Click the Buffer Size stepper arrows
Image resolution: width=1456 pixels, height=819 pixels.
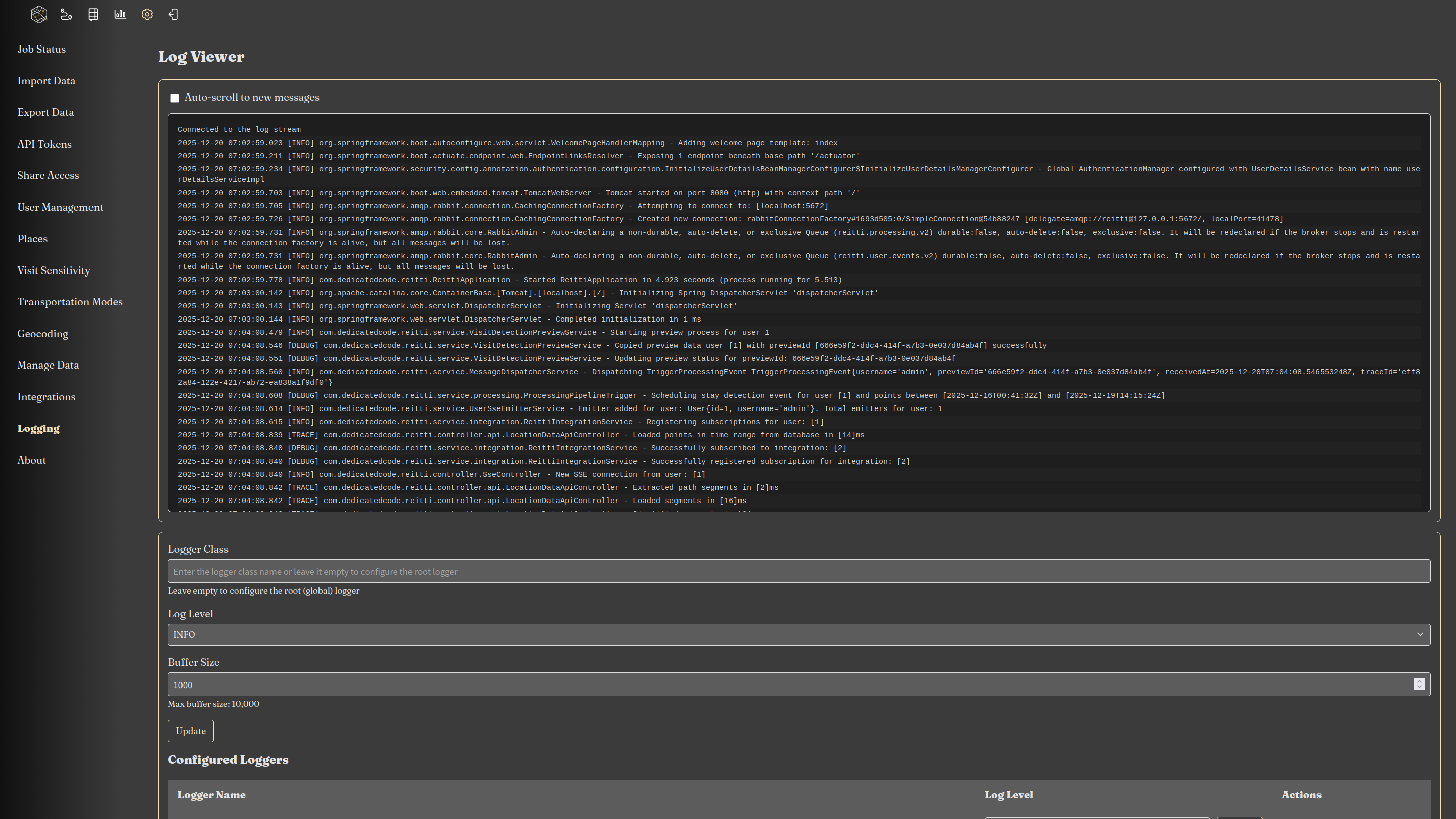1419,684
